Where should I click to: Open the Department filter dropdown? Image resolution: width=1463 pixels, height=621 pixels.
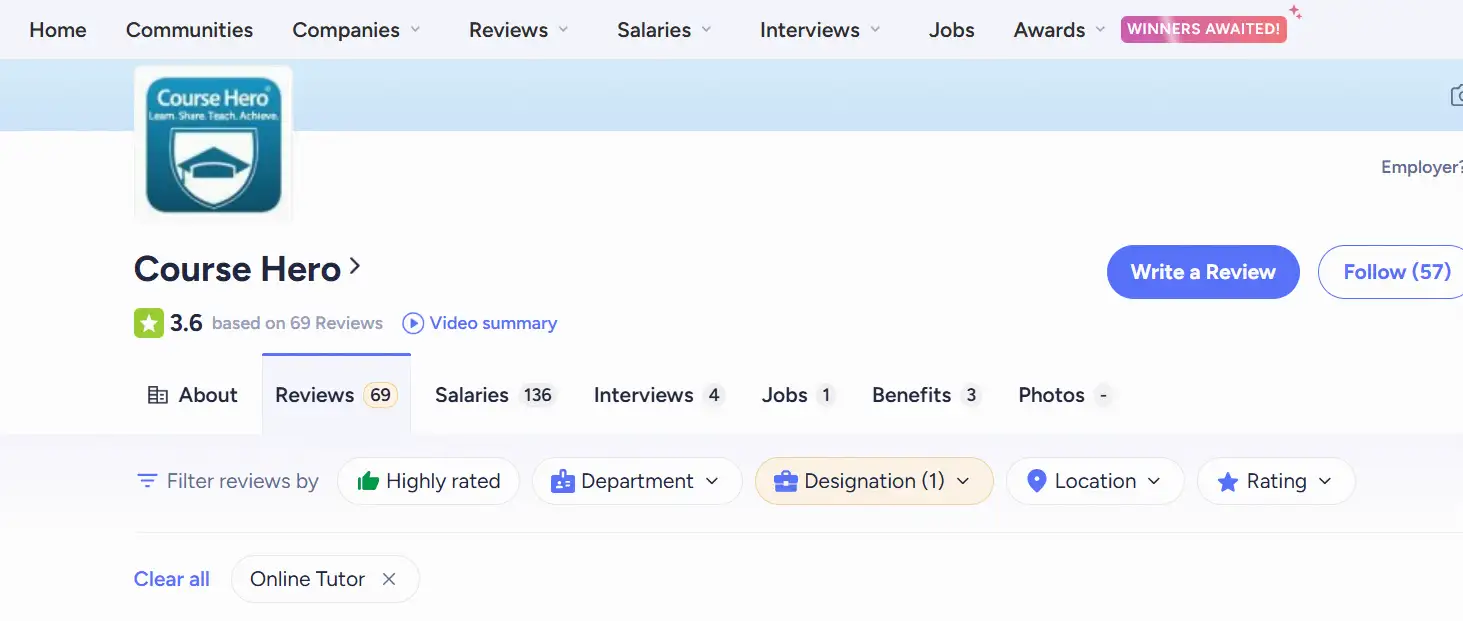637,481
